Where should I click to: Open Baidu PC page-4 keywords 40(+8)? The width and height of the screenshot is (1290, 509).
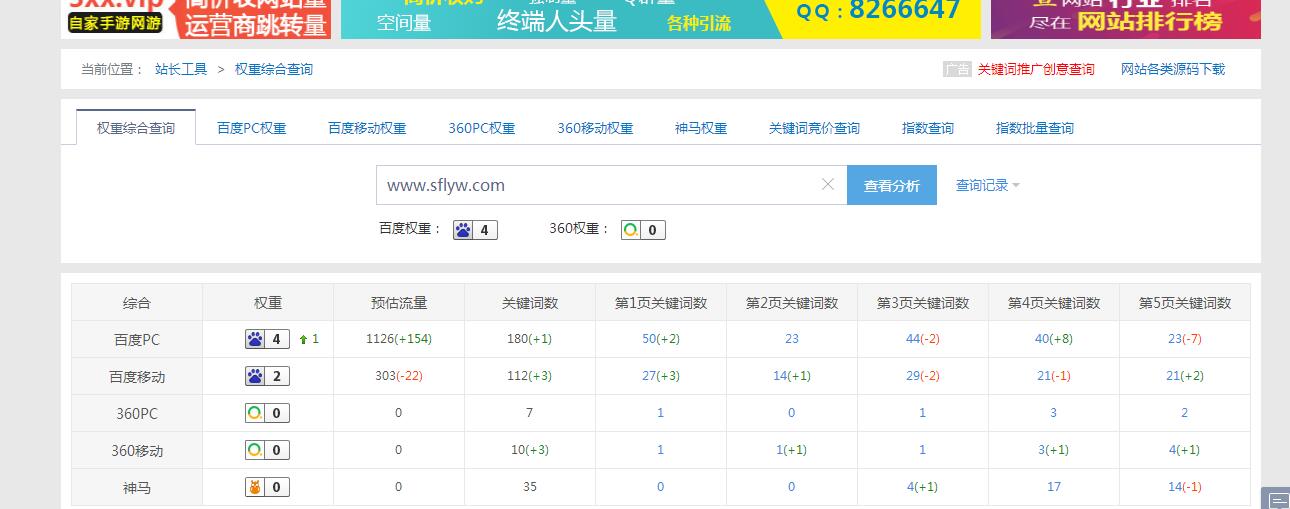(x=1054, y=339)
